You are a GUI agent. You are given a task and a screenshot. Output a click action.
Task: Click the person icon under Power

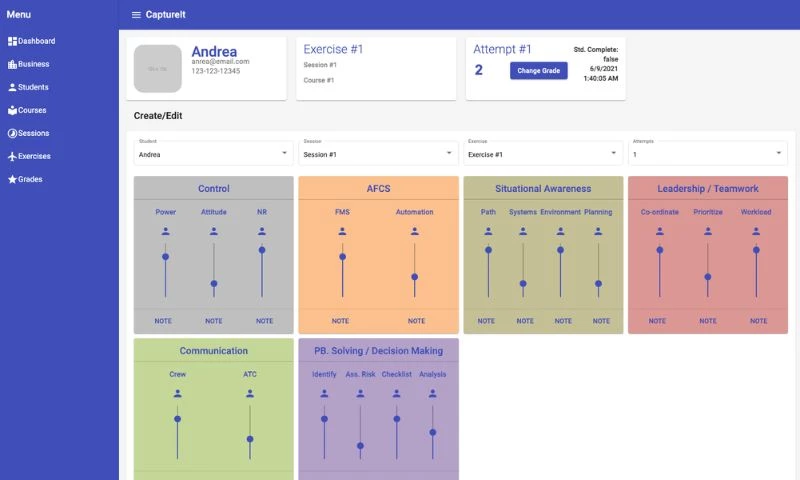click(x=165, y=231)
